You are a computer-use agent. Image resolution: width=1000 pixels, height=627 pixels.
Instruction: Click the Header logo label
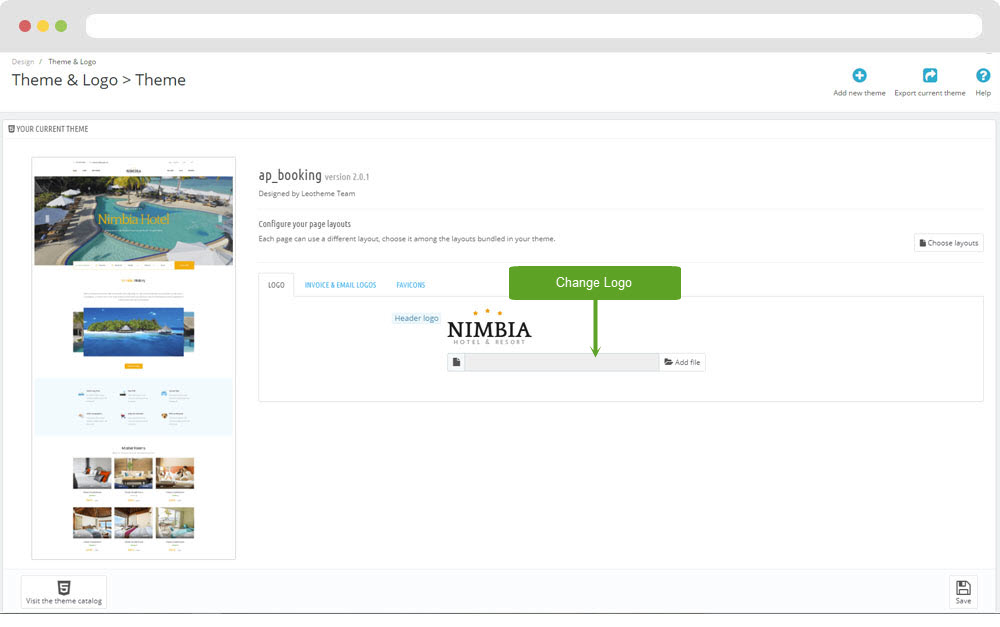click(416, 318)
